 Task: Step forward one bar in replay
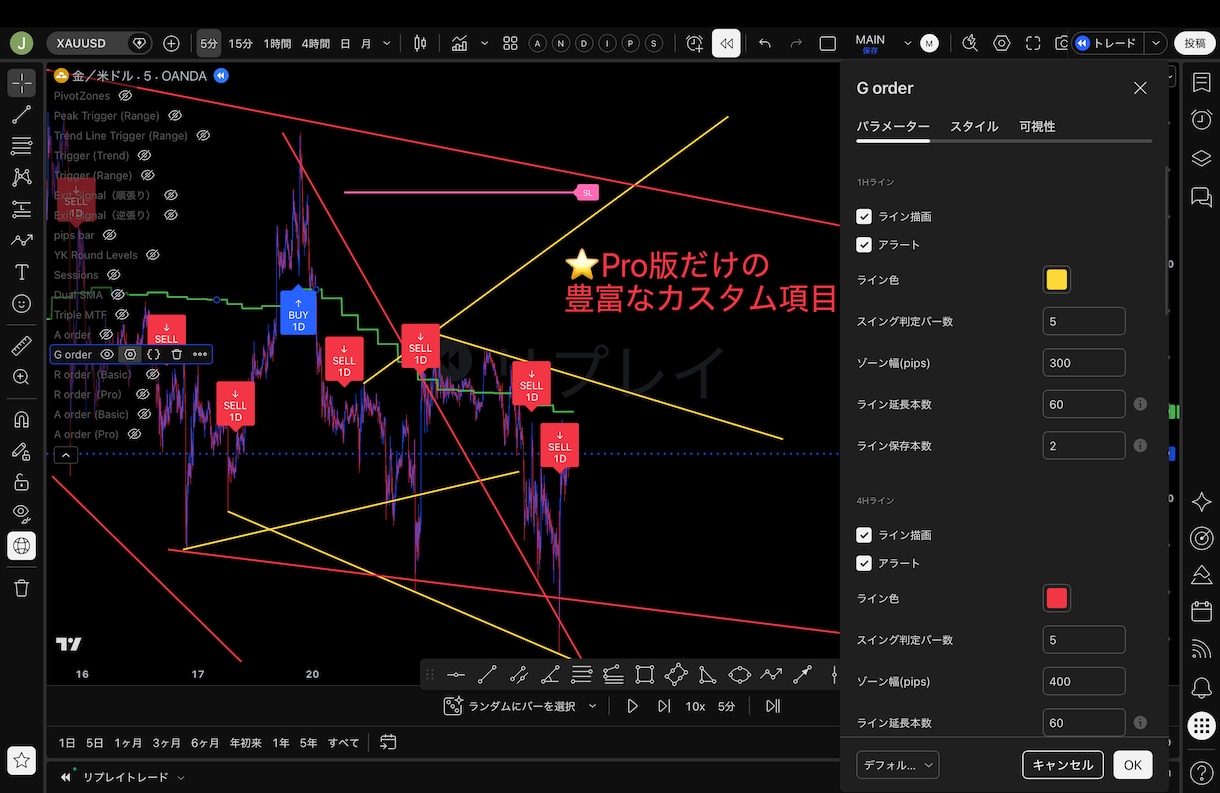664,706
